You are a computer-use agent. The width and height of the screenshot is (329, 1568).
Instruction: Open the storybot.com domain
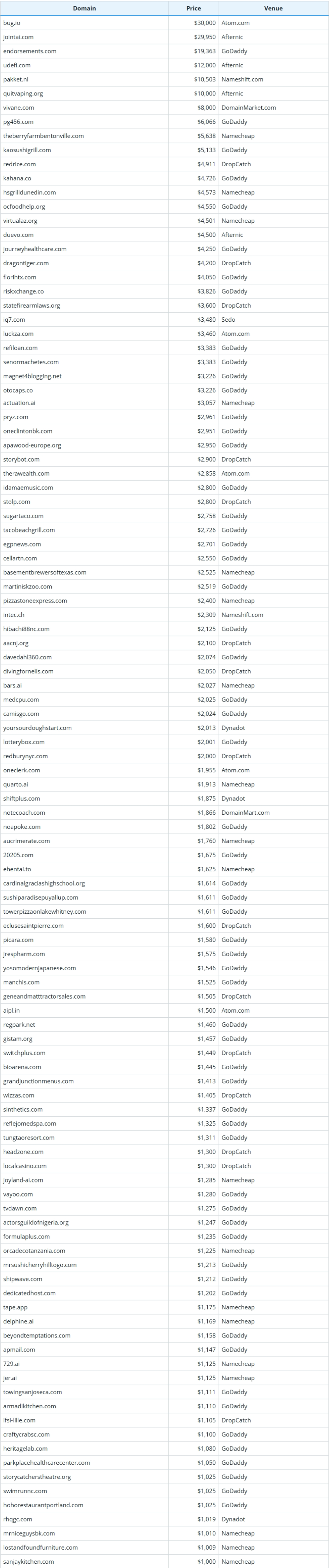click(21, 460)
